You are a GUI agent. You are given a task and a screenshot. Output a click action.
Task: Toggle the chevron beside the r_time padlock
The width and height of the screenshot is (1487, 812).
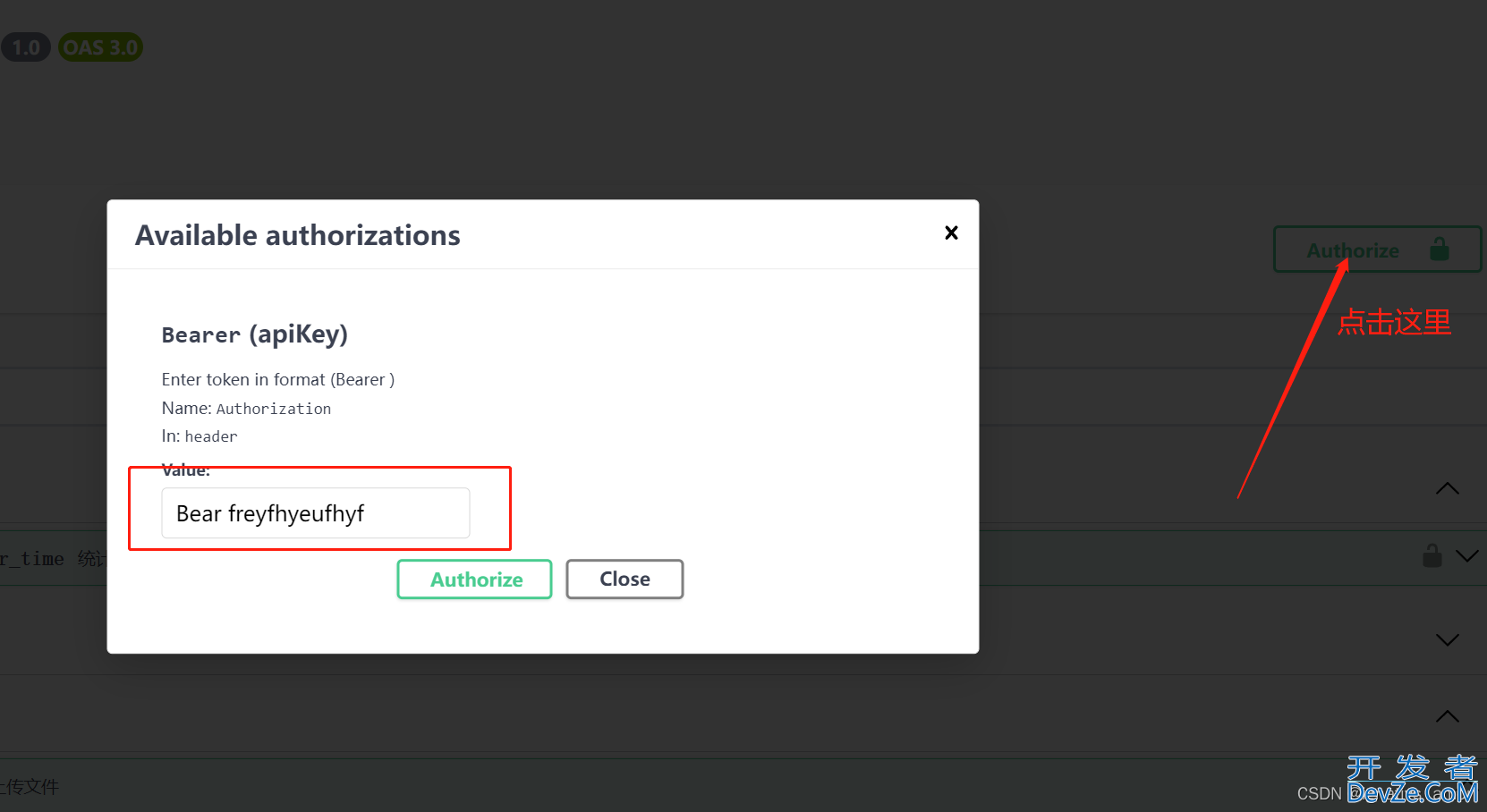1467,556
